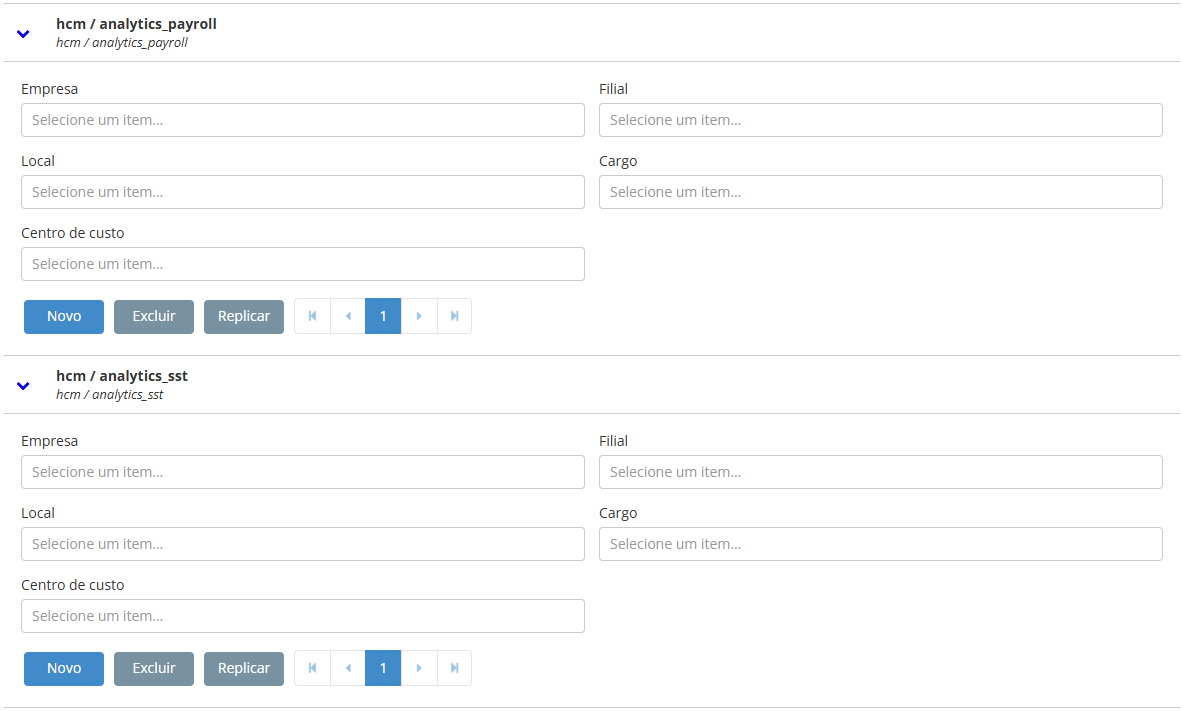This screenshot has width=1182, height=711.
Task: Go to first page in analytics_payroll pagination
Action: (x=311, y=315)
